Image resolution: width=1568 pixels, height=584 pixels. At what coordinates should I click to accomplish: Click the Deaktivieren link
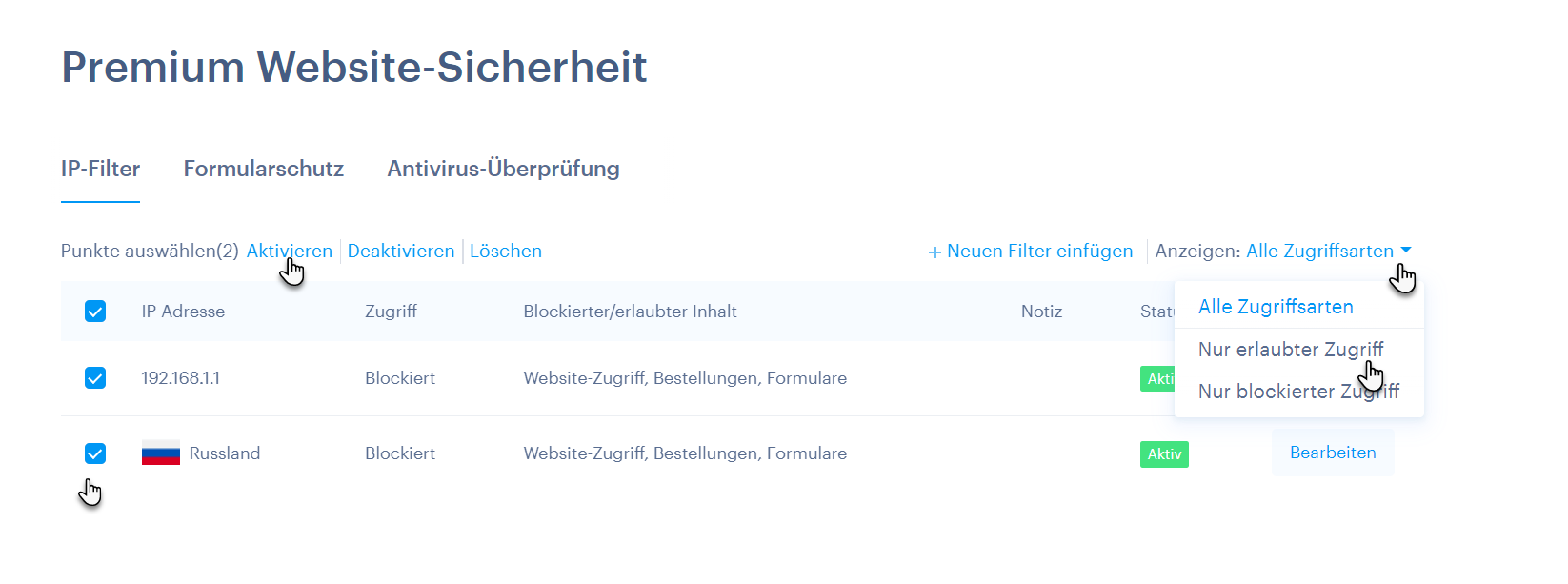click(401, 251)
